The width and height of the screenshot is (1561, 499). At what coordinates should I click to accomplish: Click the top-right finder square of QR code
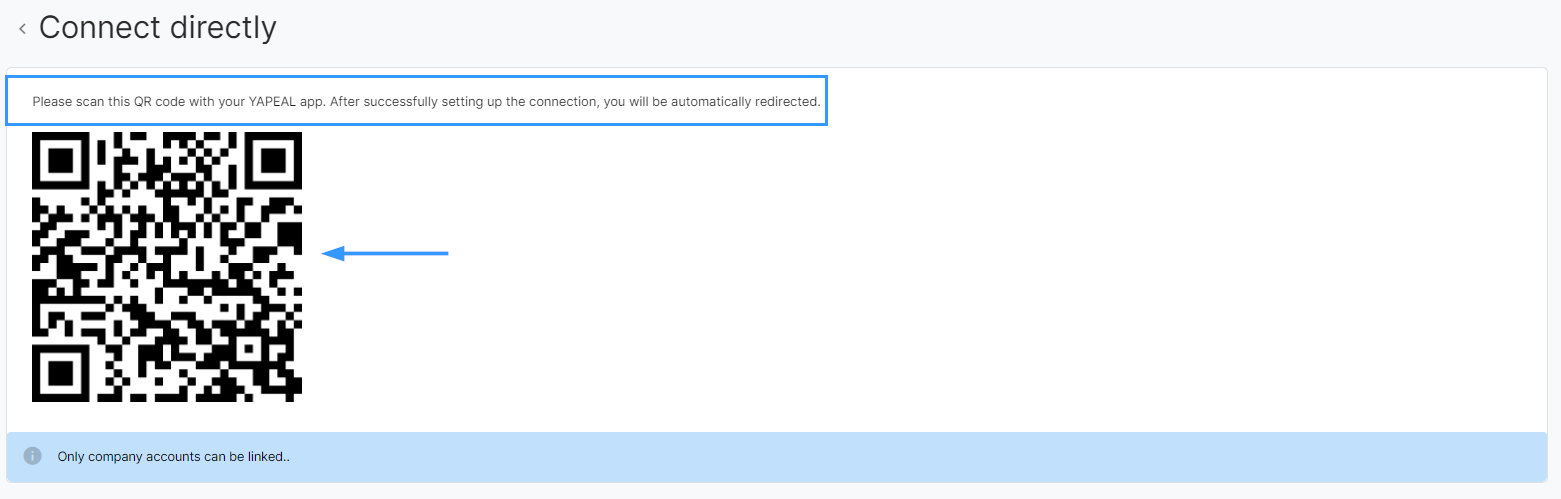point(272,161)
